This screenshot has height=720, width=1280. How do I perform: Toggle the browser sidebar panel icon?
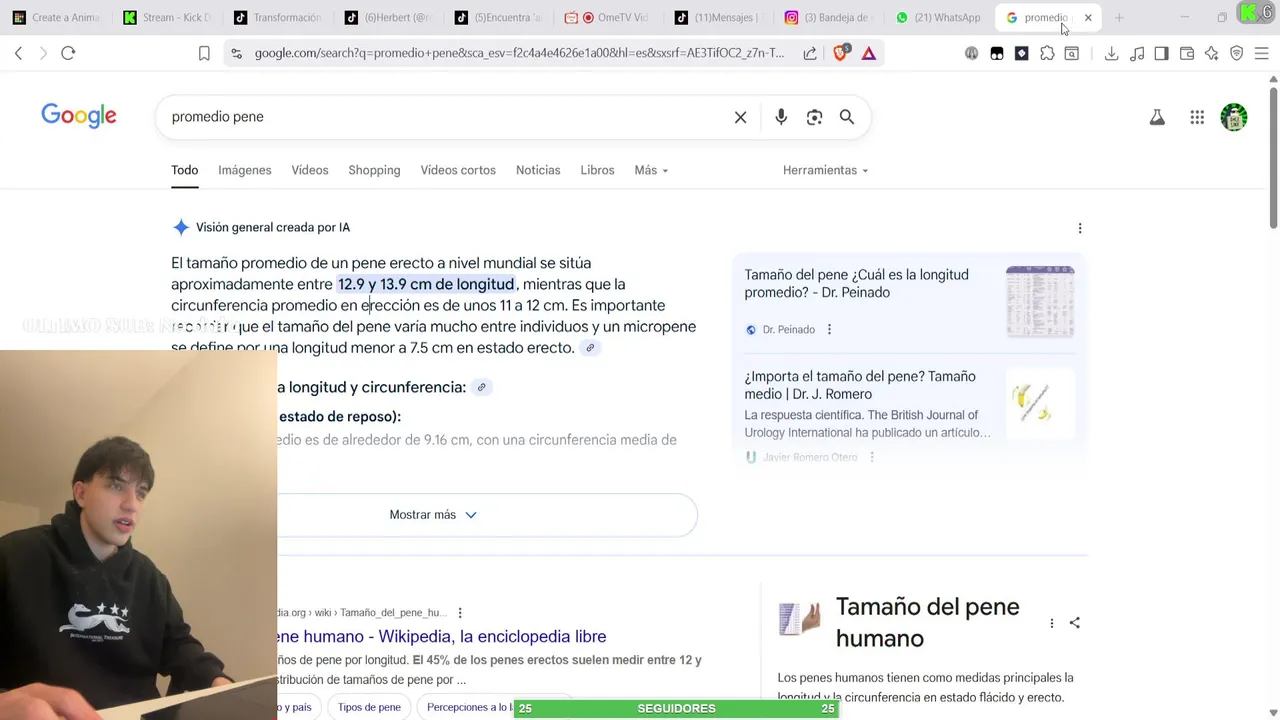[1161, 53]
